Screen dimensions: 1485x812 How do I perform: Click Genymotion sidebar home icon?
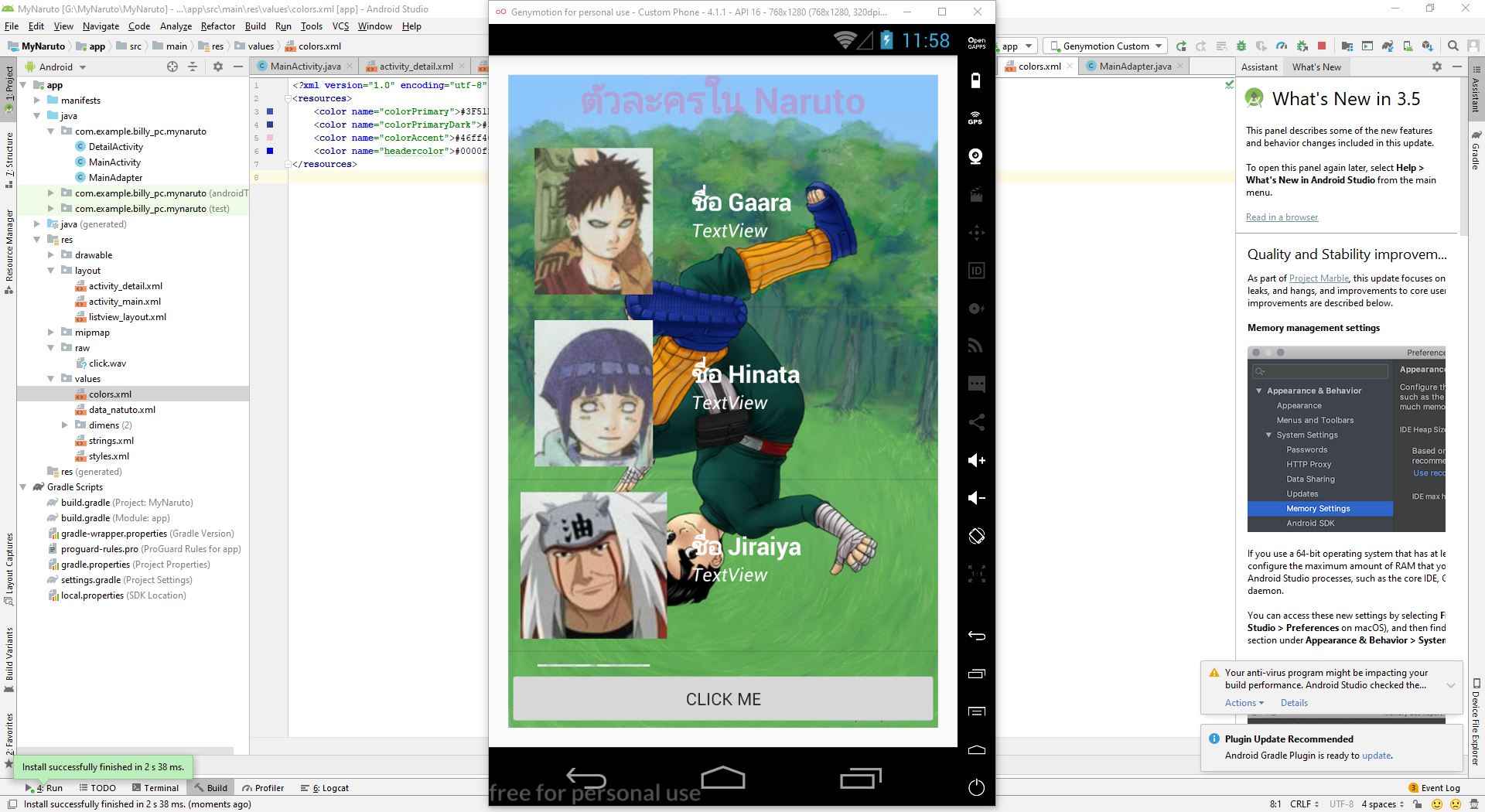tap(976, 749)
